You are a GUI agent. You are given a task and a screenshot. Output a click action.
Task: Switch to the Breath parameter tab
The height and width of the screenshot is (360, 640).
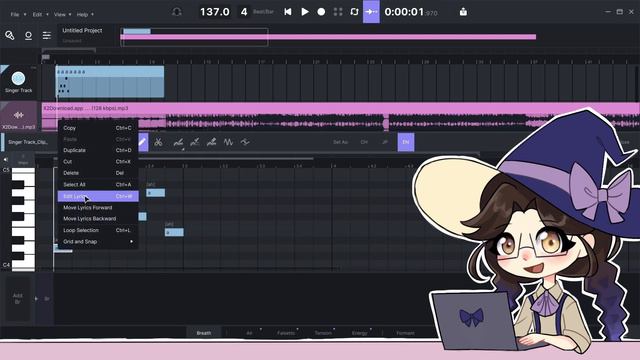204,333
